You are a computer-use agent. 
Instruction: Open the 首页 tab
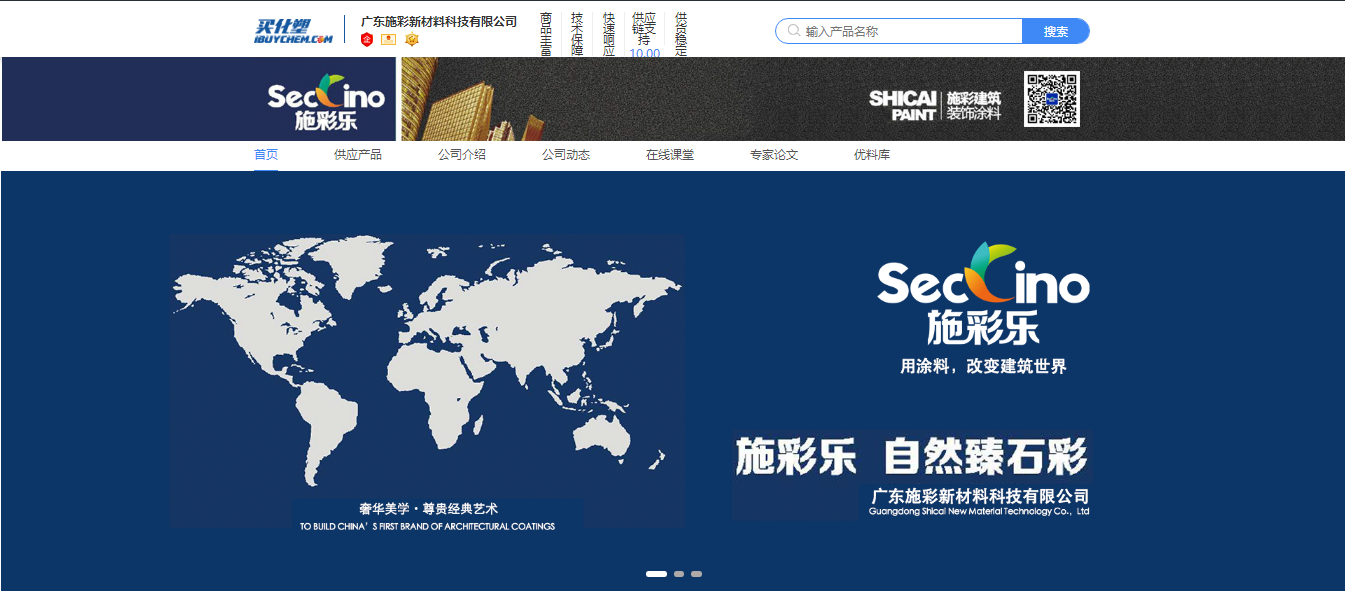tap(266, 155)
